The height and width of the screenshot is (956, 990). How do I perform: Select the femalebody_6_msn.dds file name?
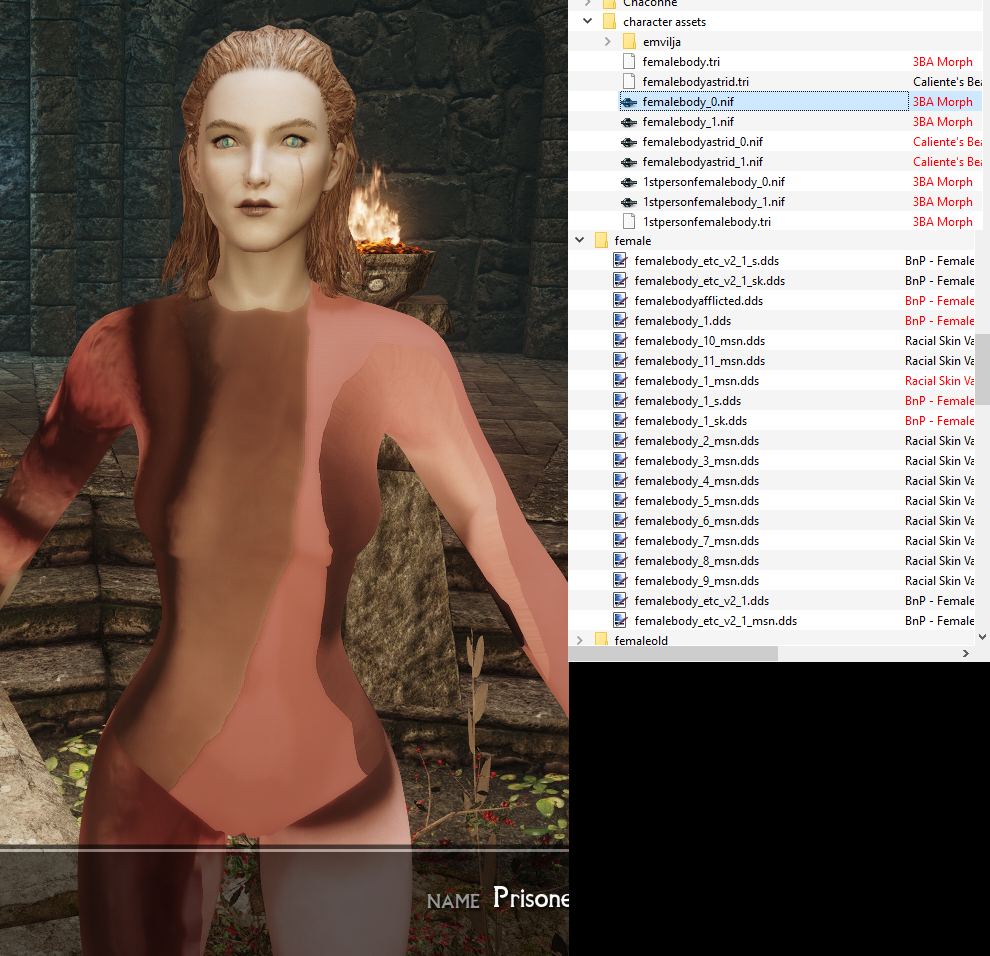(x=696, y=521)
